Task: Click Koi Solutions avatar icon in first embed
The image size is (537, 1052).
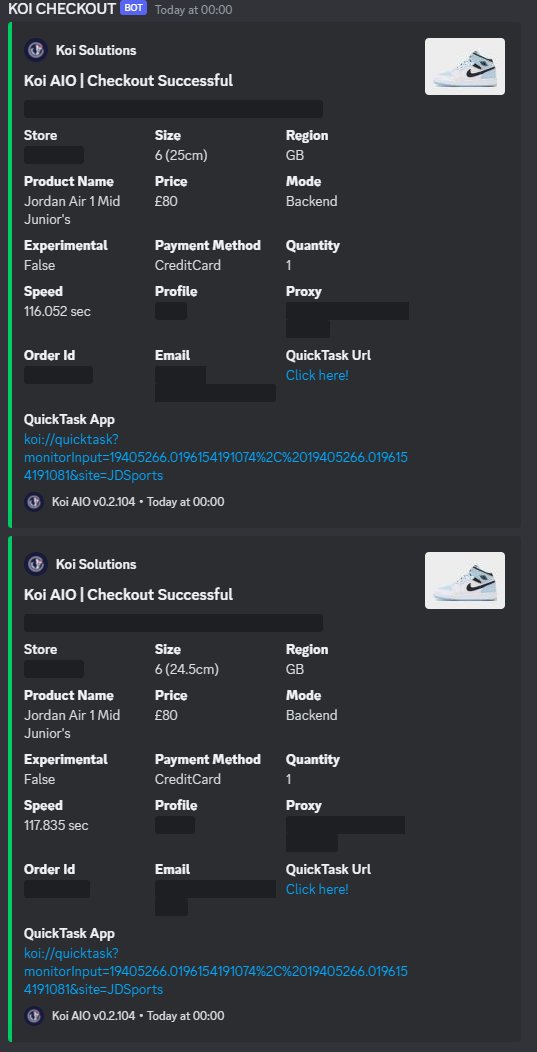Action: tap(35, 50)
